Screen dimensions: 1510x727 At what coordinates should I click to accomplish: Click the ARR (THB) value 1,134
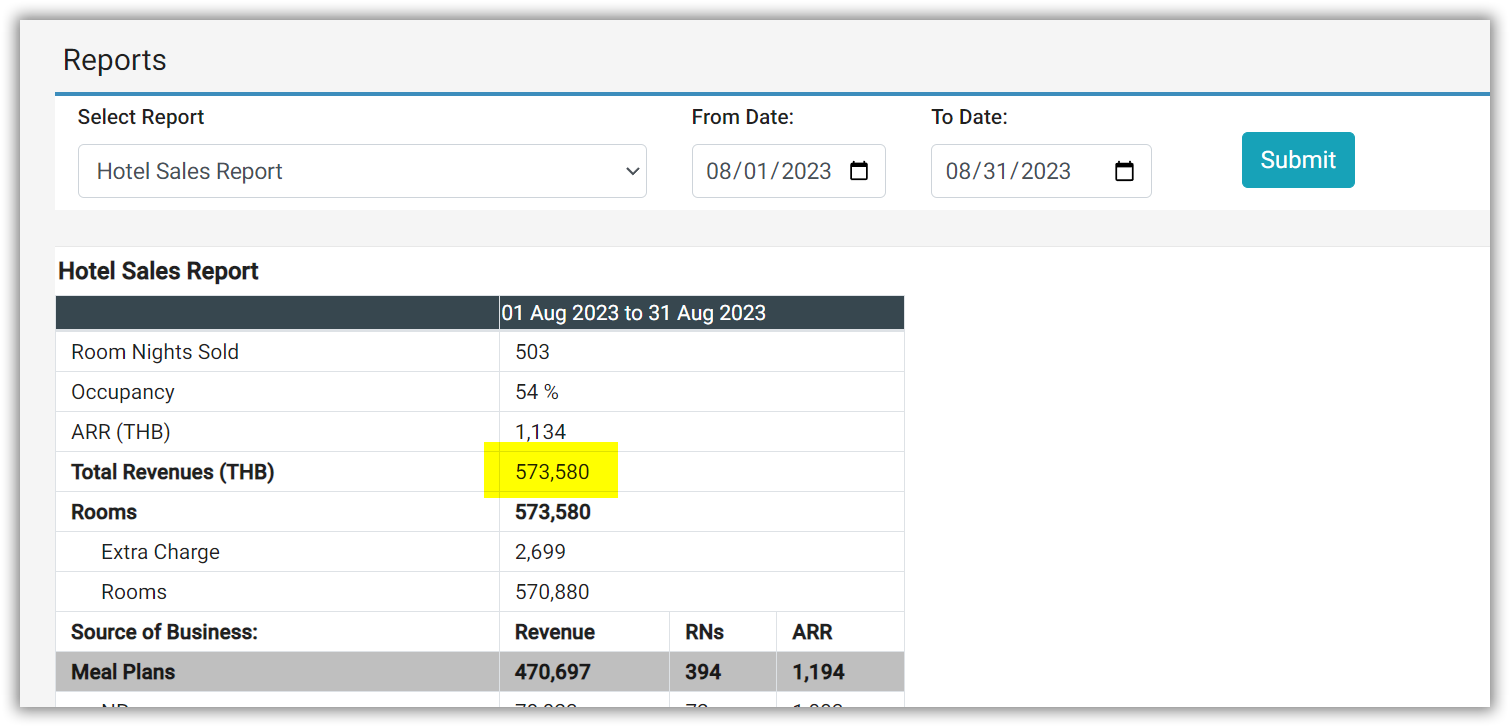538,431
